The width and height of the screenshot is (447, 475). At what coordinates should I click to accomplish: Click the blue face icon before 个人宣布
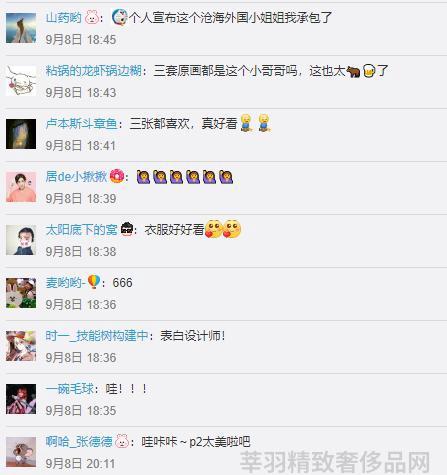119,18
